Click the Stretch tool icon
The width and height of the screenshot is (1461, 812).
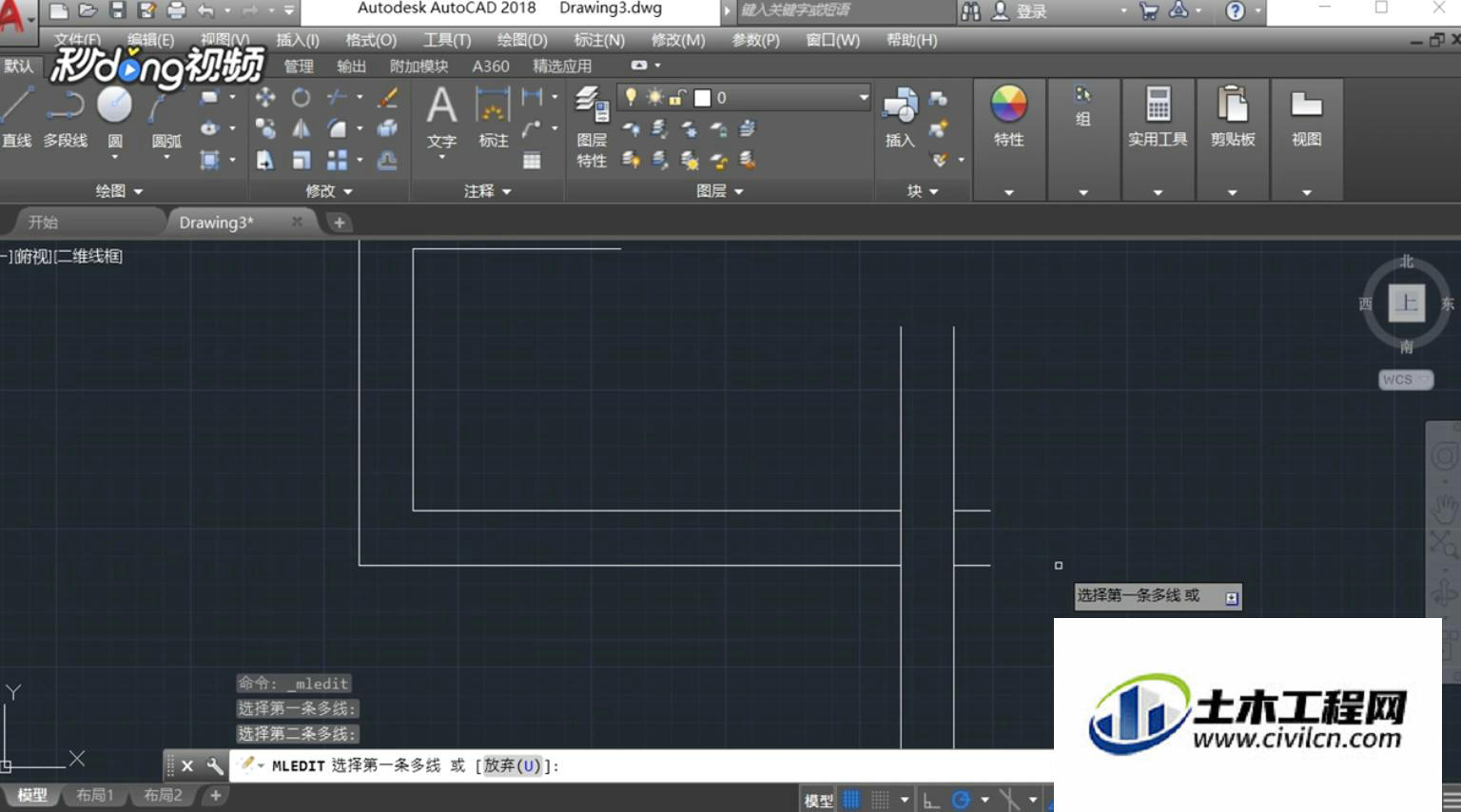[x=265, y=160]
